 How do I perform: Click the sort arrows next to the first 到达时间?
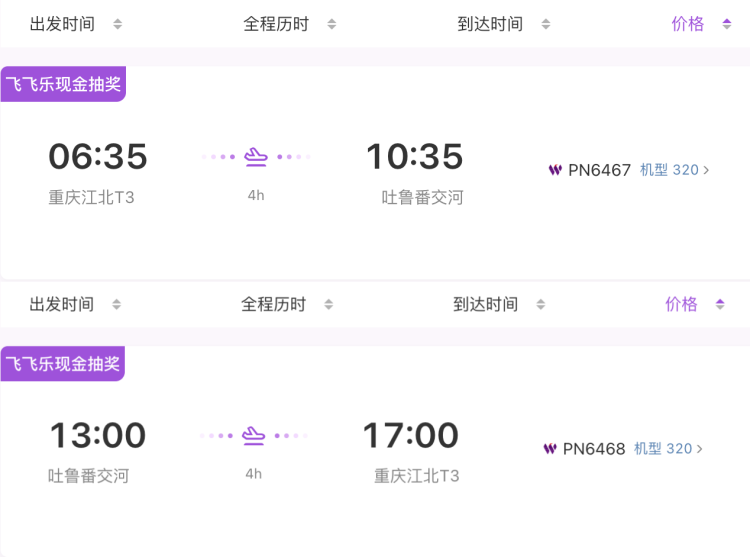[x=545, y=24]
